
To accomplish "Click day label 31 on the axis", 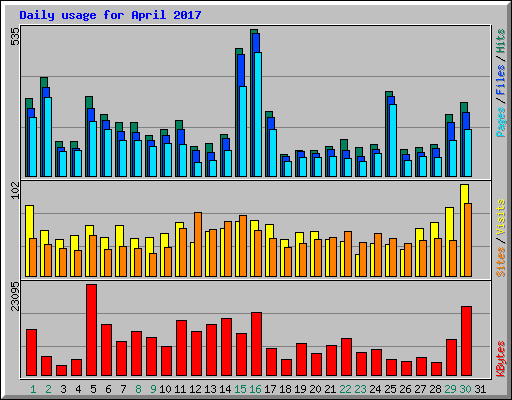I will click(x=480, y=389).
